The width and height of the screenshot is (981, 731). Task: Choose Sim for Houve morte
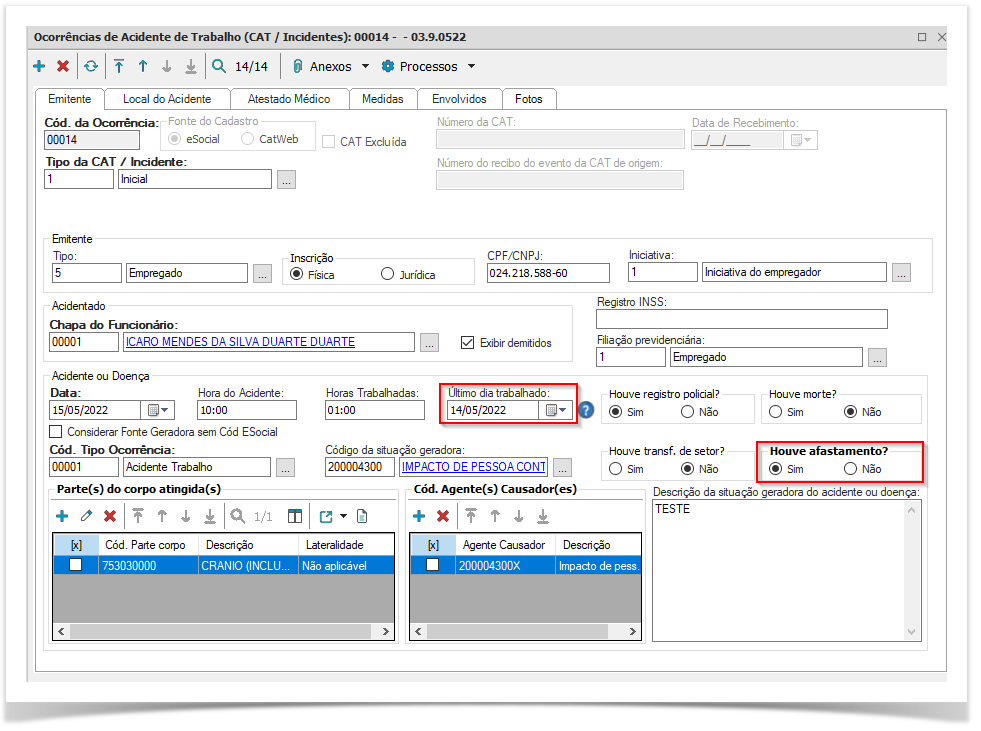tap(776, 412)
